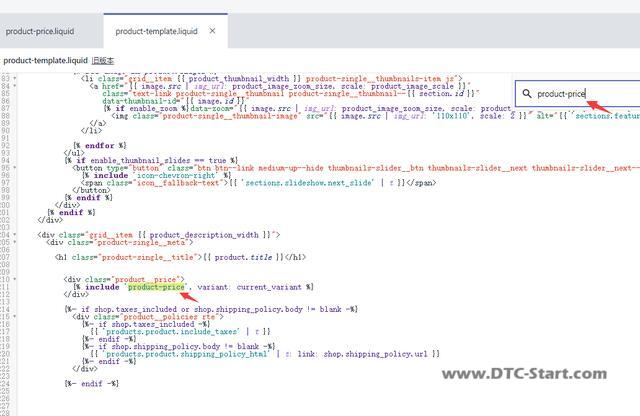Click 'current_variant' in the include line
The height and width of the screenshot is (416, 640).
[269, 287]
